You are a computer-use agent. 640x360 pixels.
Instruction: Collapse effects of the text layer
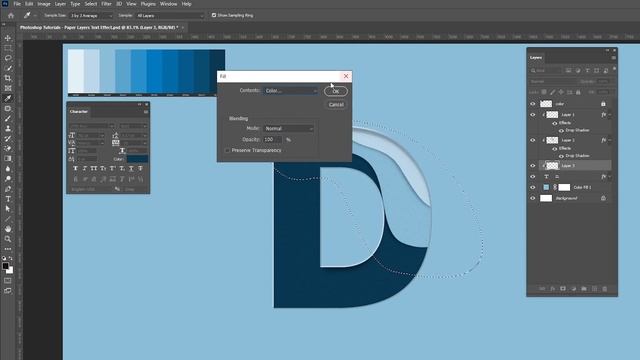click(x=610, y=176)
